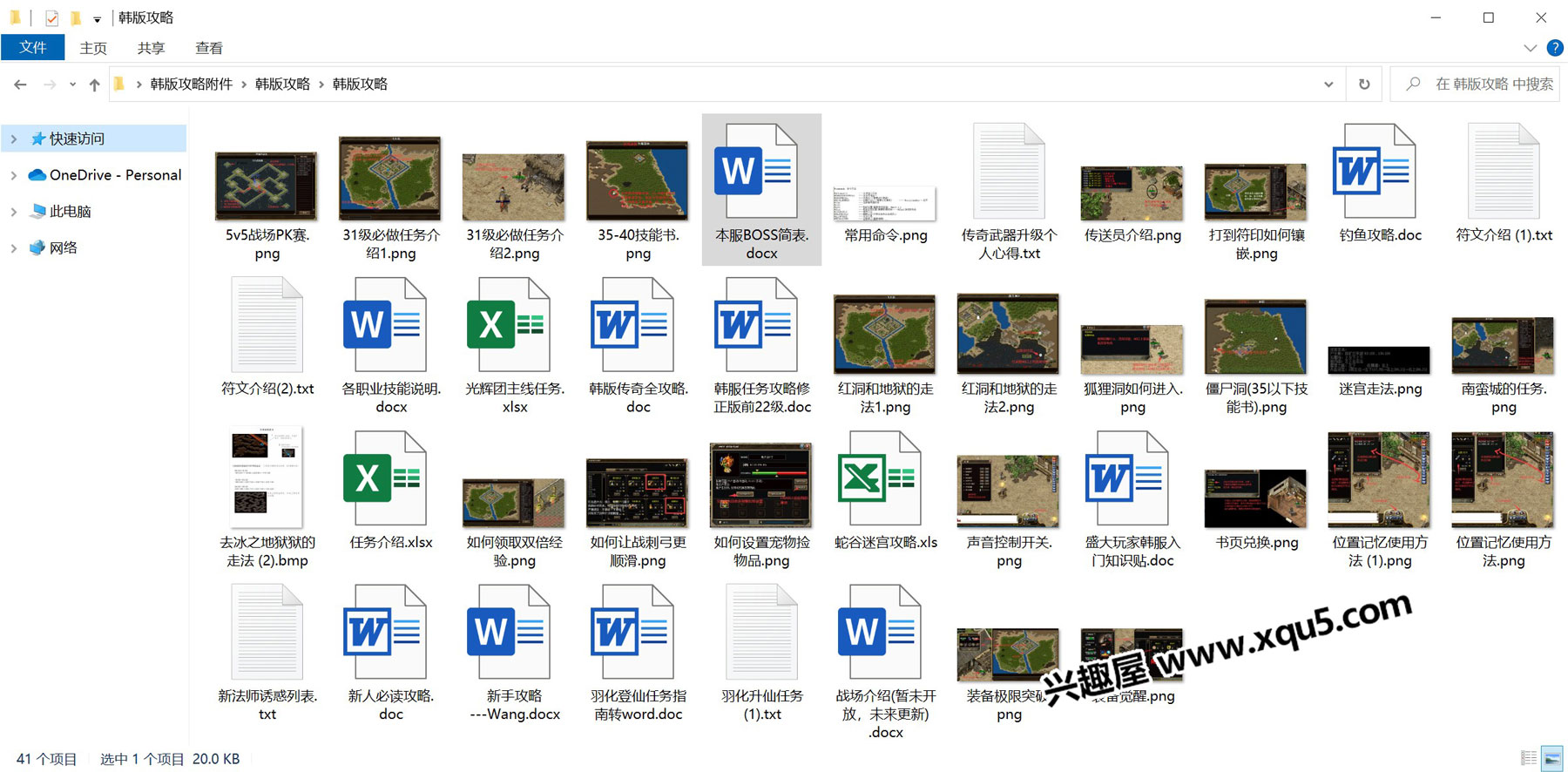Open the 文件 menu tab
The width and height of the screenshot is (1568, 772).
pos(33,48)
